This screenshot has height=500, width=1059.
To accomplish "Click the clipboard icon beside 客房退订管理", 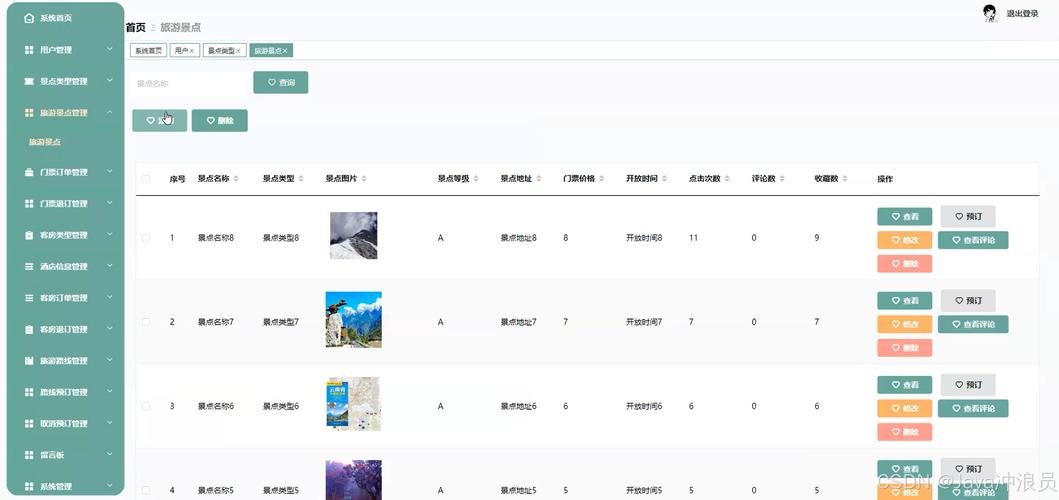I will 29,330.
